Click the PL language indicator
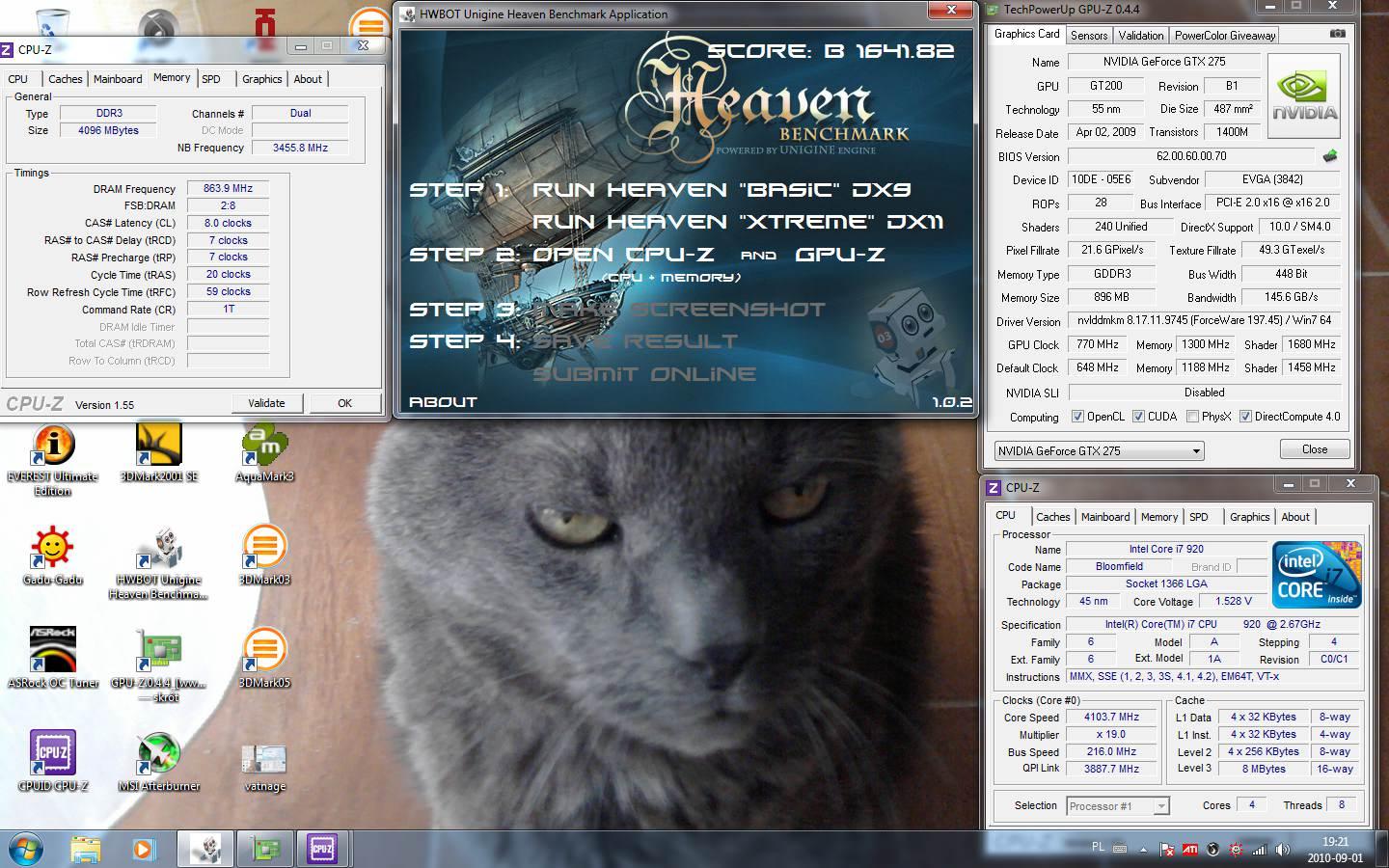Viewport: 1389px width, 868px height. coord(1098,847)
